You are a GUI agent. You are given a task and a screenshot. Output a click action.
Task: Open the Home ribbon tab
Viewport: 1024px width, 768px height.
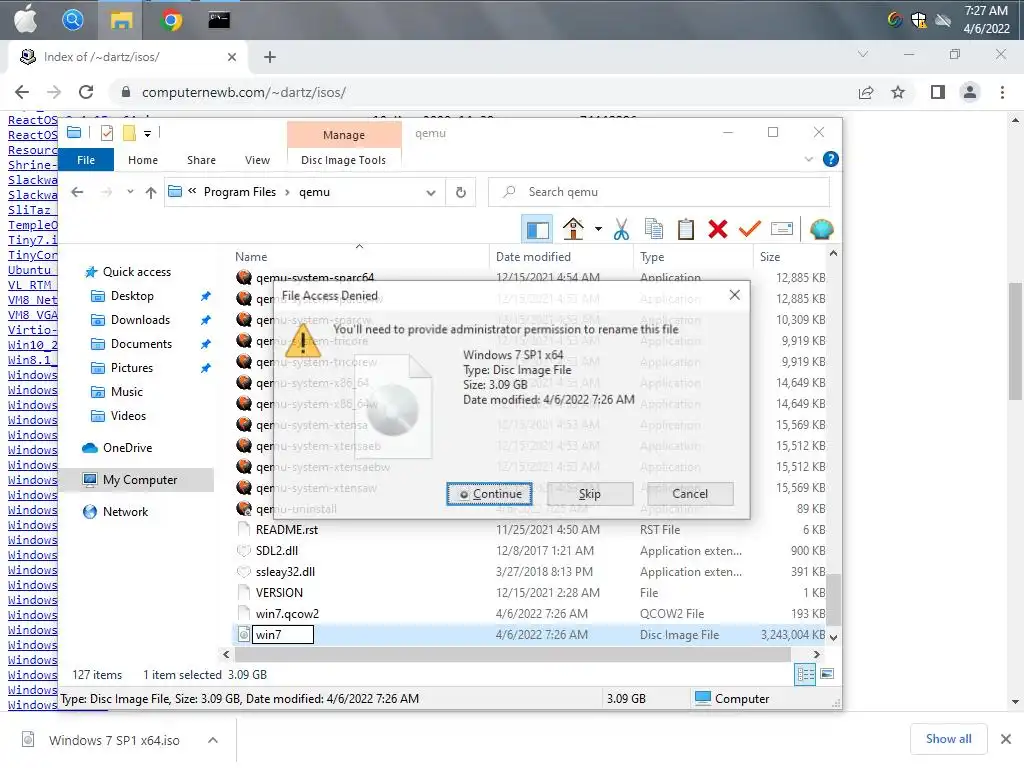click(x=143, y=160)
